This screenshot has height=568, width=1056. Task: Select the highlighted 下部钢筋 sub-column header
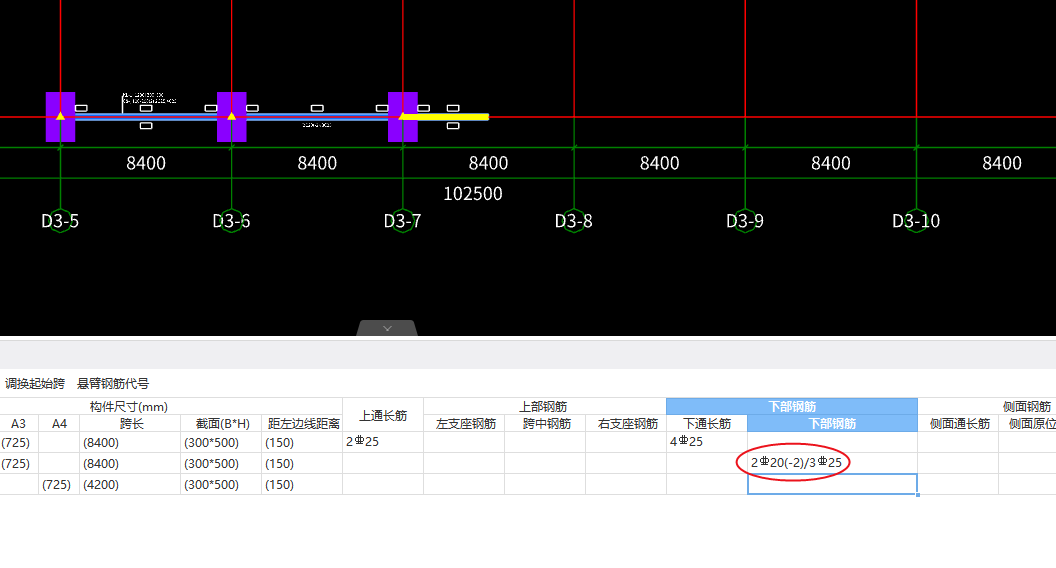point(832,423)
